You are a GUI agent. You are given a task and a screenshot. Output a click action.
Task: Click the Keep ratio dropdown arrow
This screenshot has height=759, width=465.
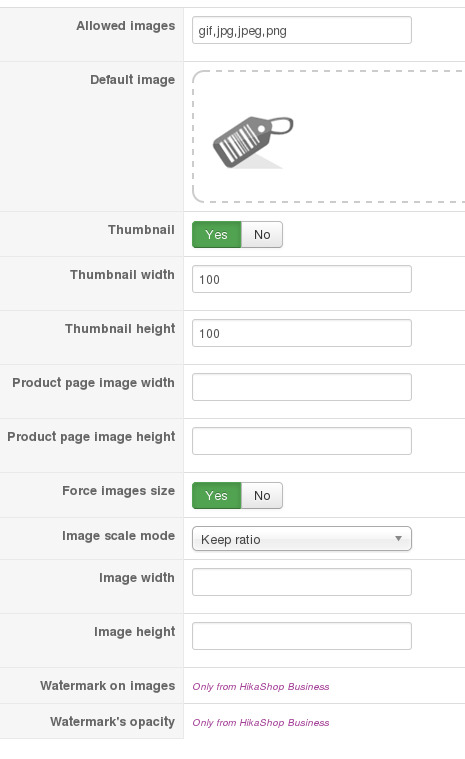398,539
